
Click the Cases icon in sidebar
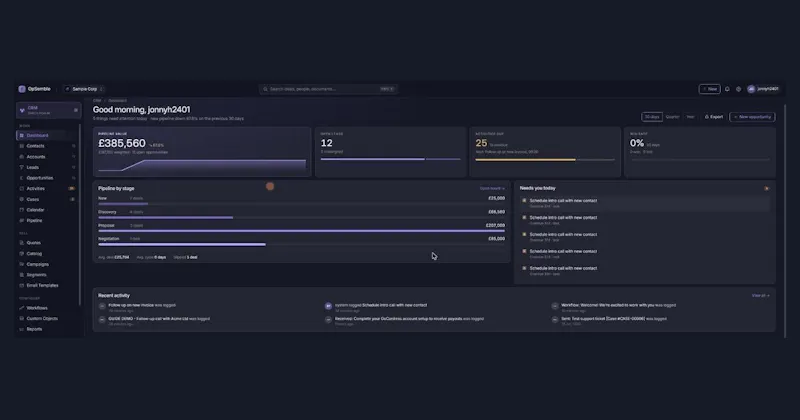[21, 200]
